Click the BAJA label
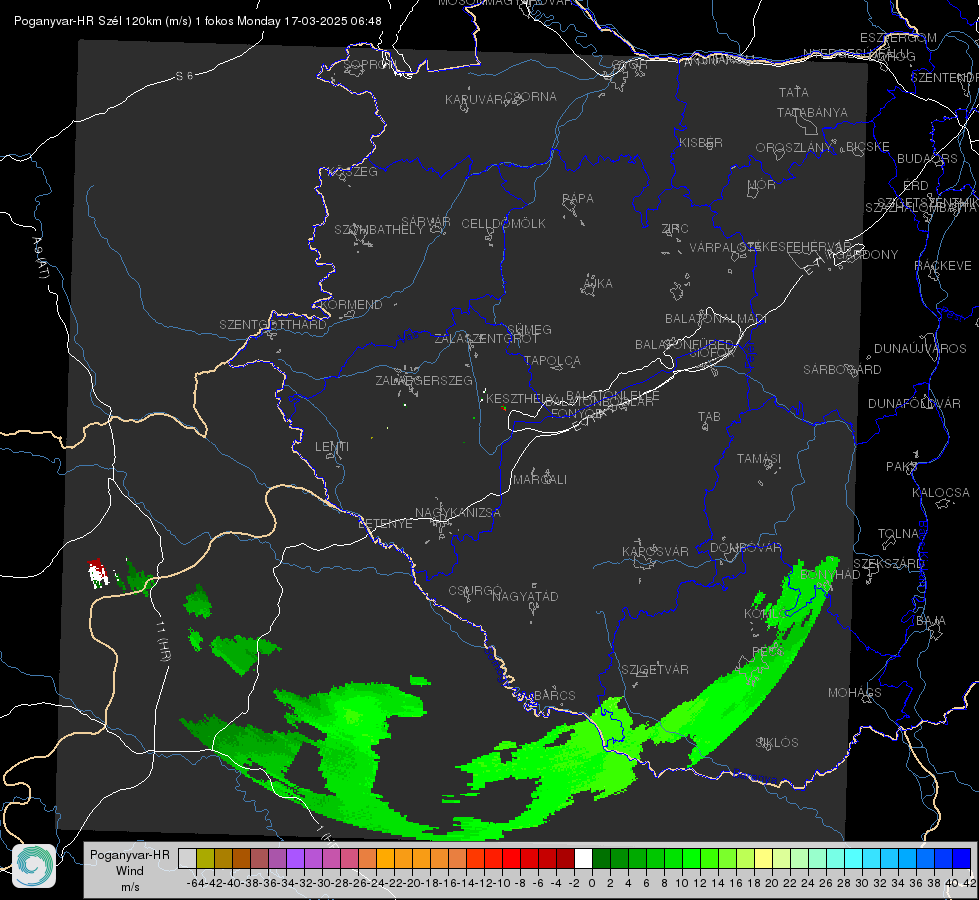This screenshot has height=900, width=979. point(931,621)
